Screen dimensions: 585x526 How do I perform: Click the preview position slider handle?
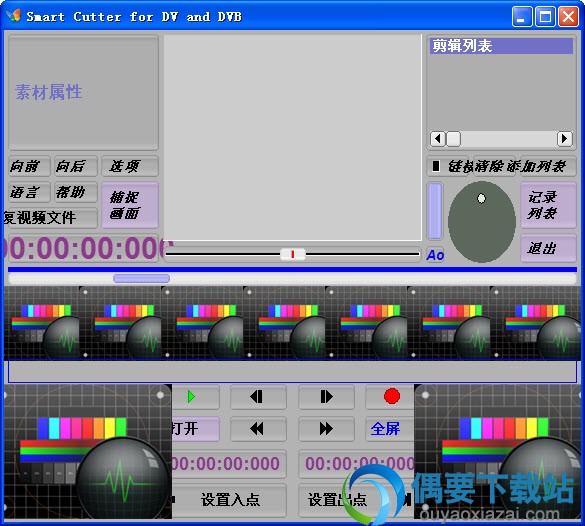[293, 254]
